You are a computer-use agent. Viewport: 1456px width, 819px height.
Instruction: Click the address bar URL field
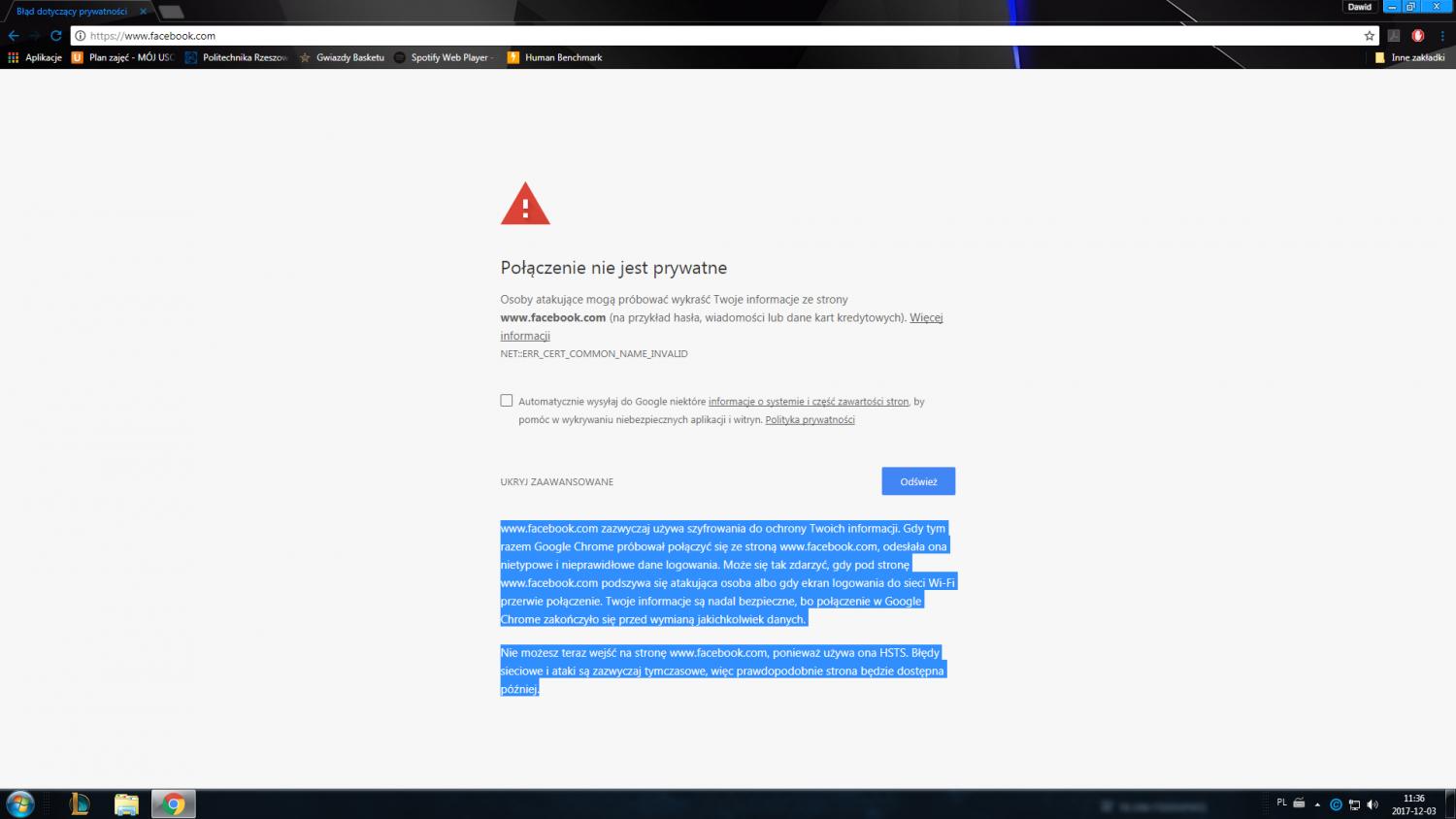click(718, 36)
